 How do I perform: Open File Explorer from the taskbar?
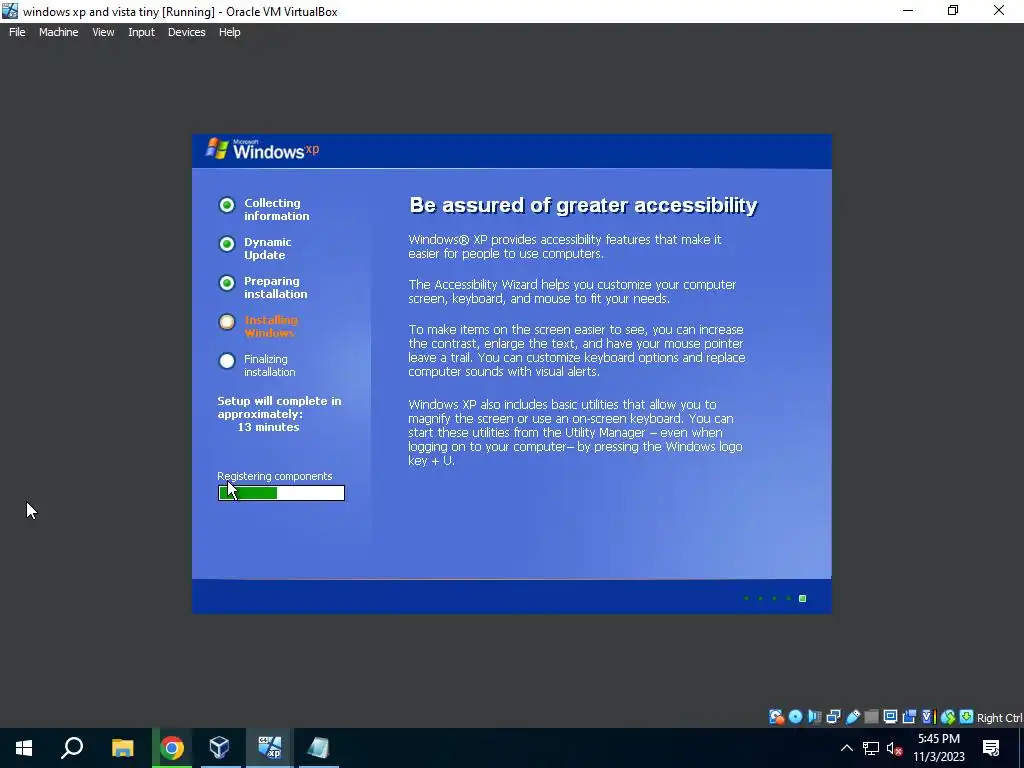pyautogui.click(x=122, y=748)
